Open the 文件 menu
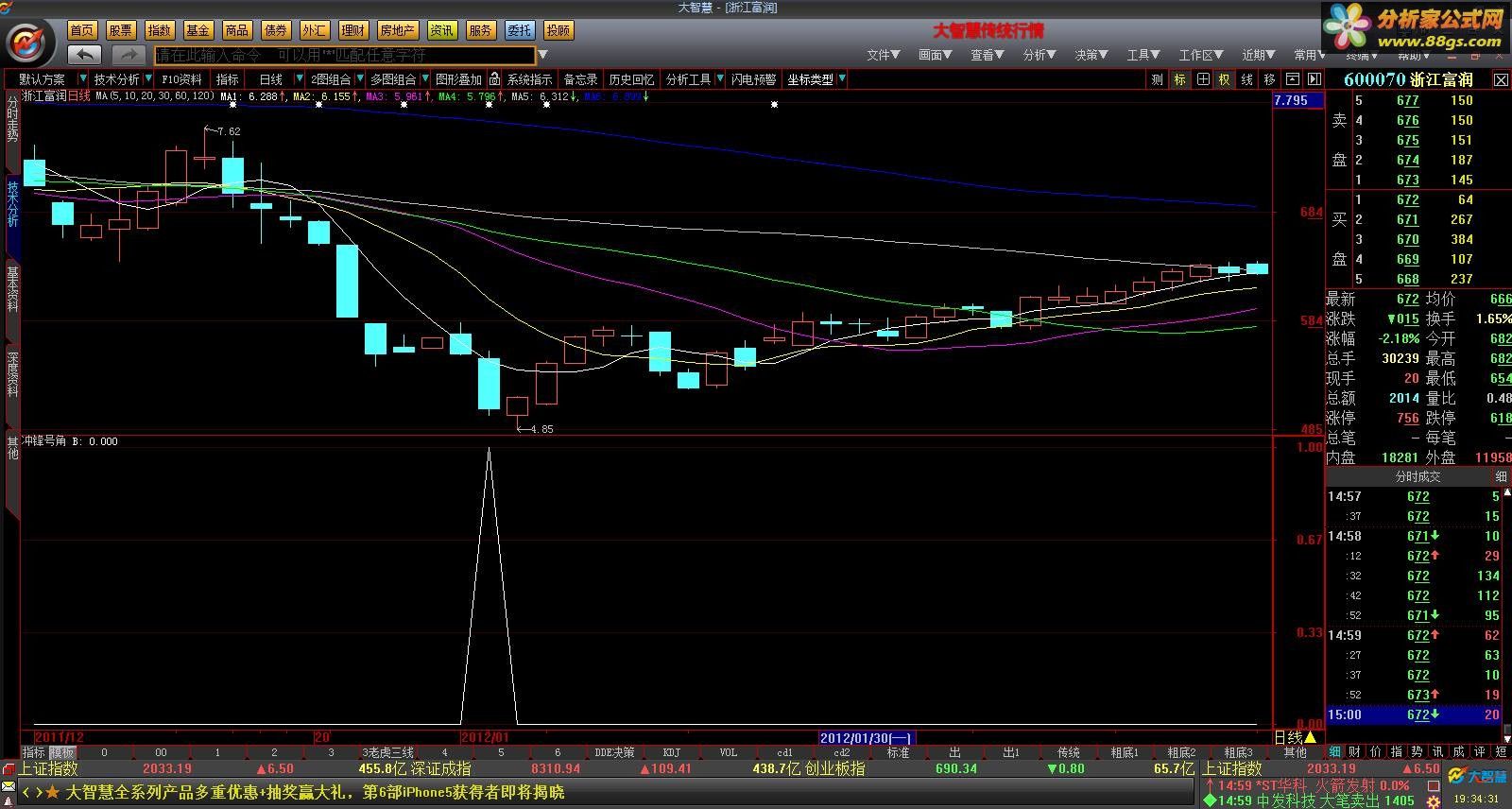This screenshot has height=809, width=1512. tap(884, 55)
